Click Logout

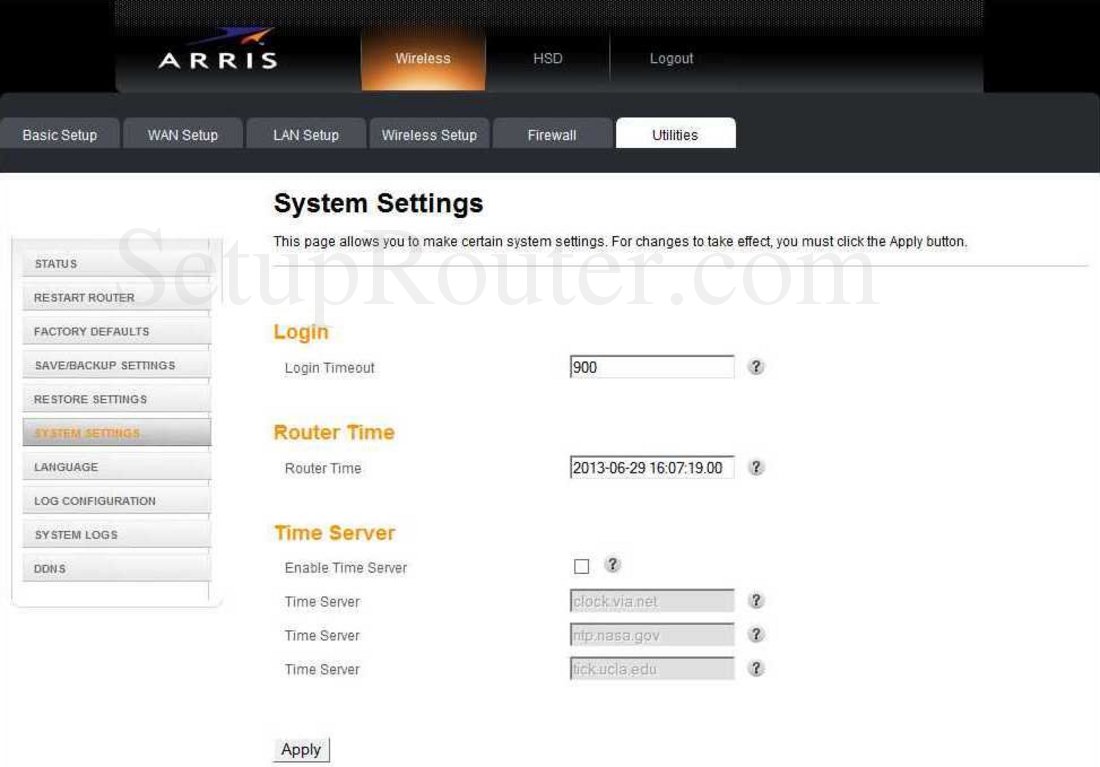[x=670, y=58]
